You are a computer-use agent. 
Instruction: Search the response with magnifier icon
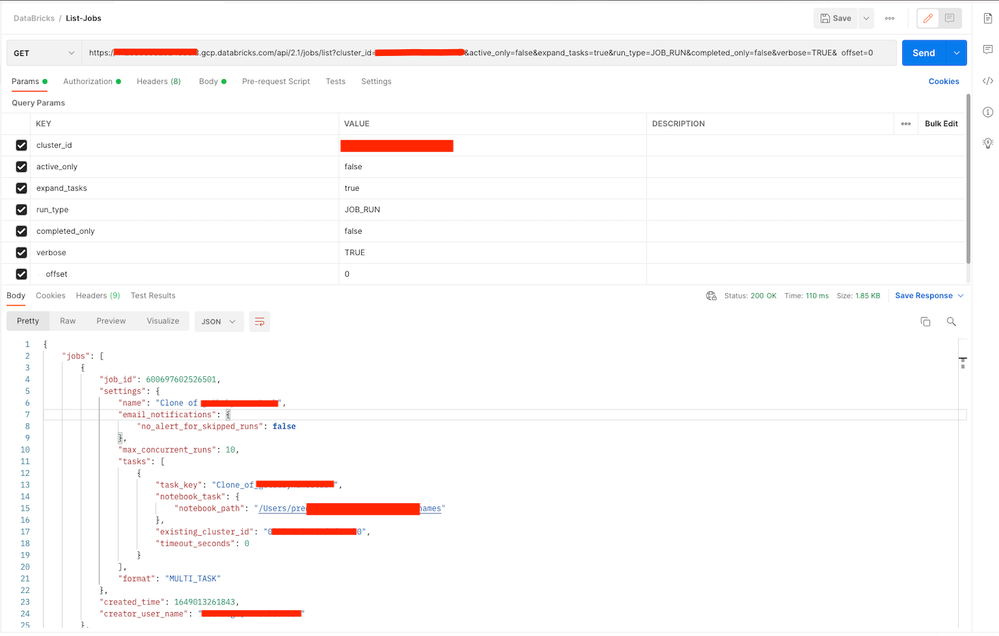(951, 321)
